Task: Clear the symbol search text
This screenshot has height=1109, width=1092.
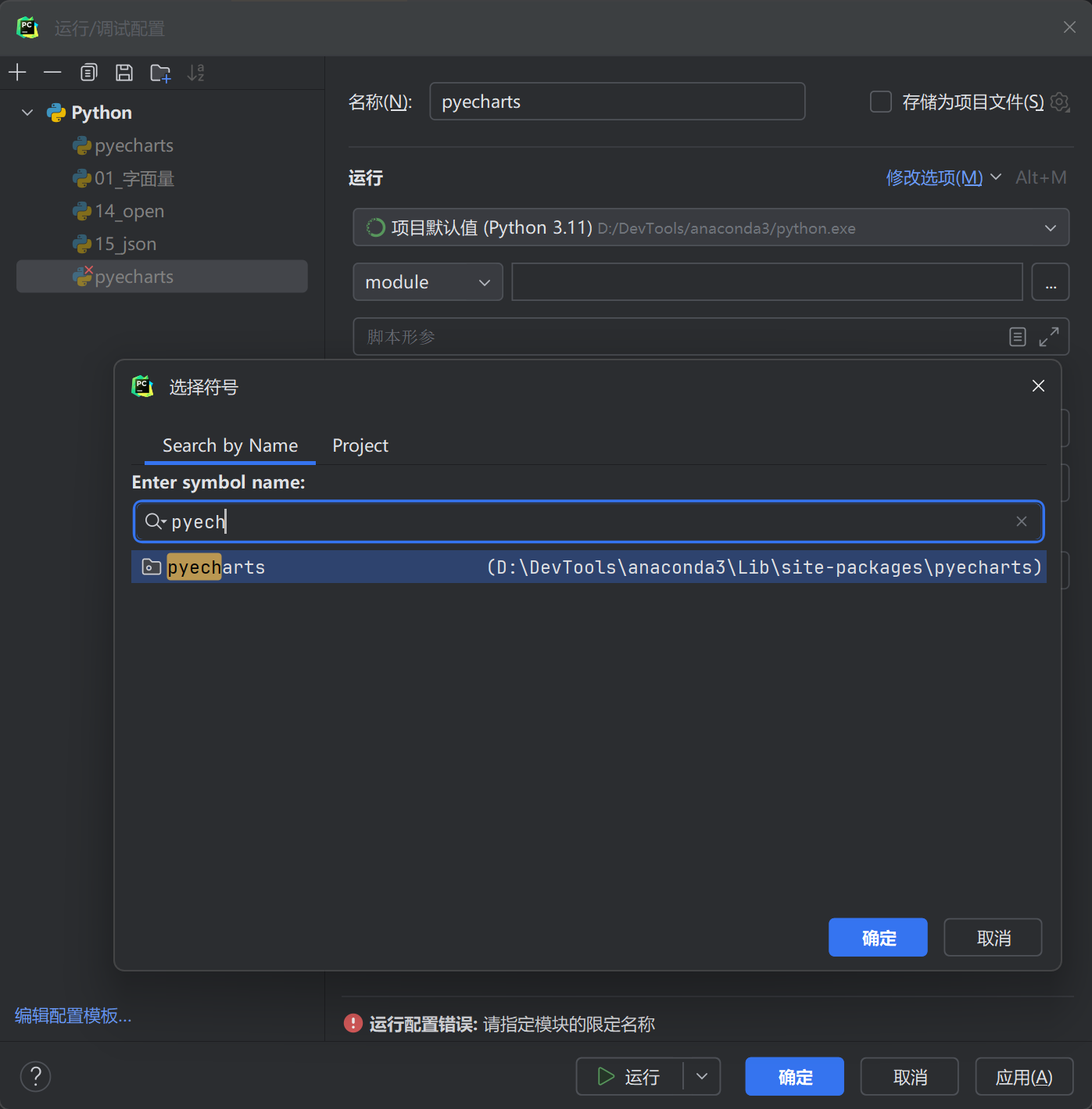Action: 1021,521
